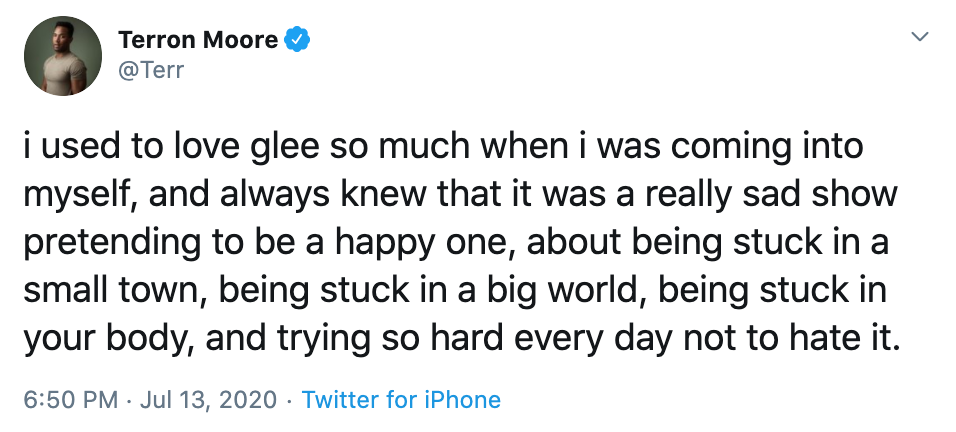Click the phrase "happy one" in the tweet
Viewport: 956px width, 432px height.
click(430, 244)
